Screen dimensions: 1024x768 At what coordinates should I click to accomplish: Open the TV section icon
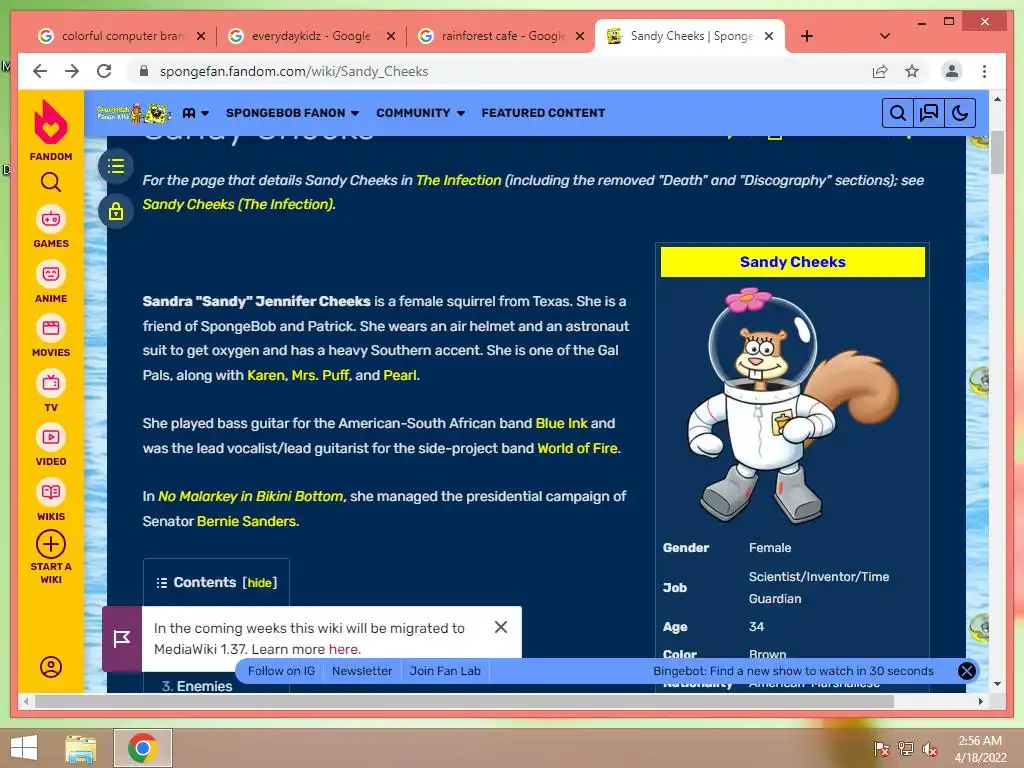(51, 383)
